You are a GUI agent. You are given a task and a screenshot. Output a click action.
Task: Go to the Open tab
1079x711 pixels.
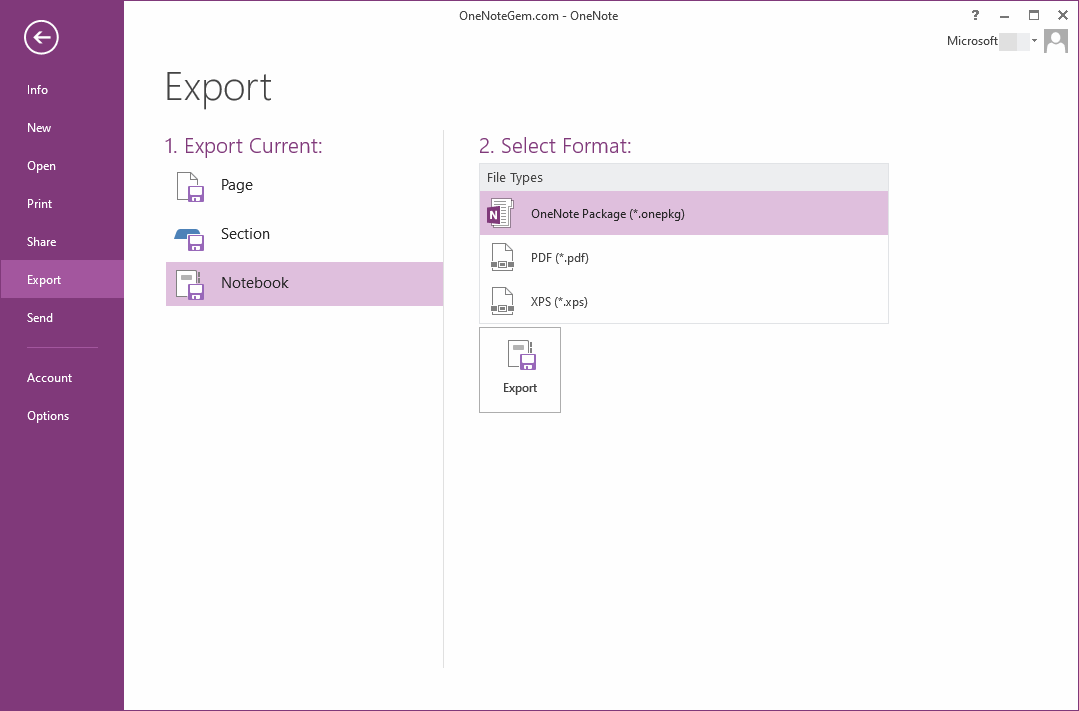pyautogui.click(x=62, y=166)
